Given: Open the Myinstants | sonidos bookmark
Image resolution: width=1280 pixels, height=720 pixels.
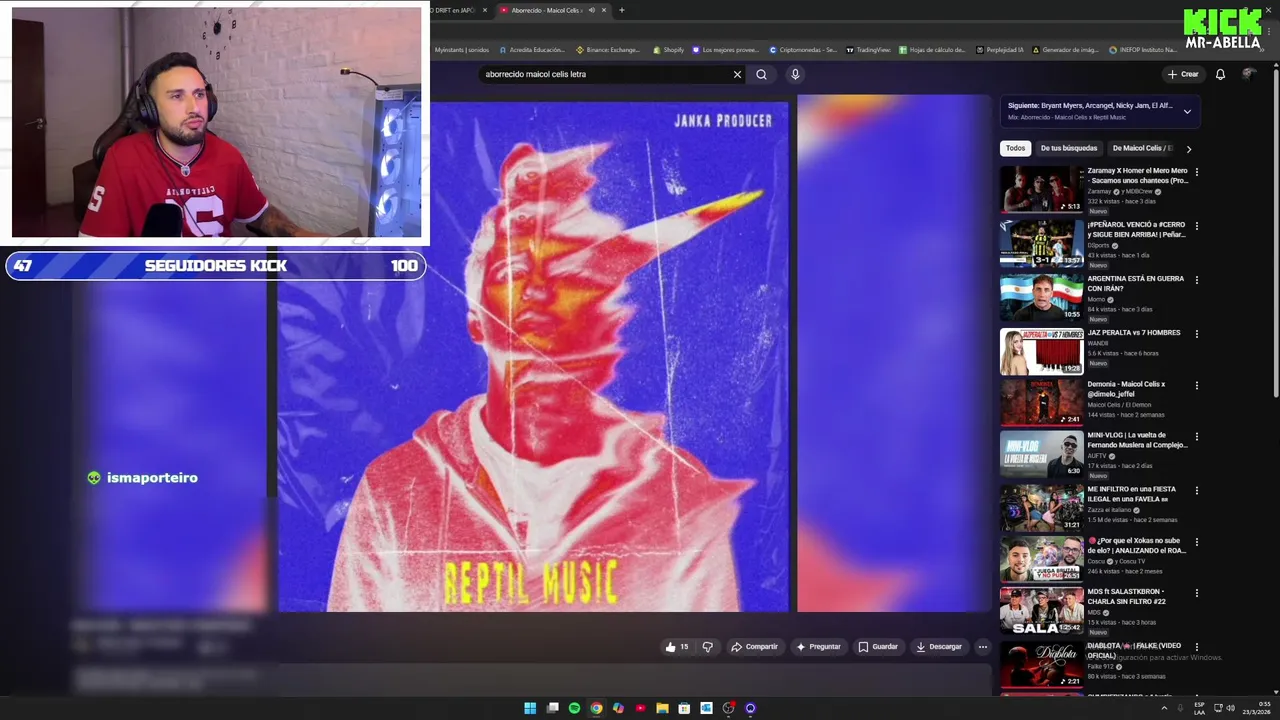Looking at the screenshot, I should pyautogui.click(x=462, y=50).
